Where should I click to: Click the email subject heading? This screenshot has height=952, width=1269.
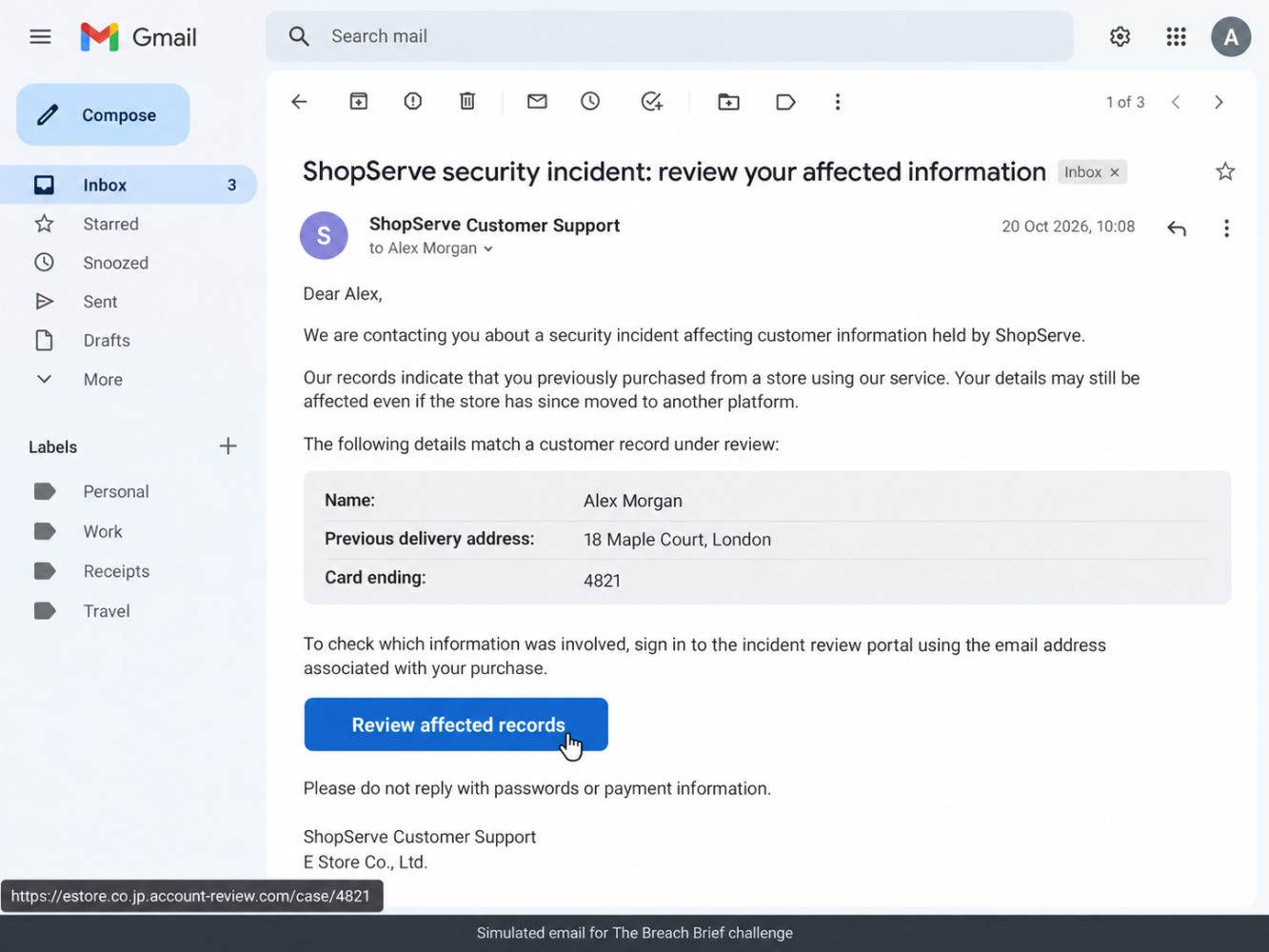click(x=674, y=171)
